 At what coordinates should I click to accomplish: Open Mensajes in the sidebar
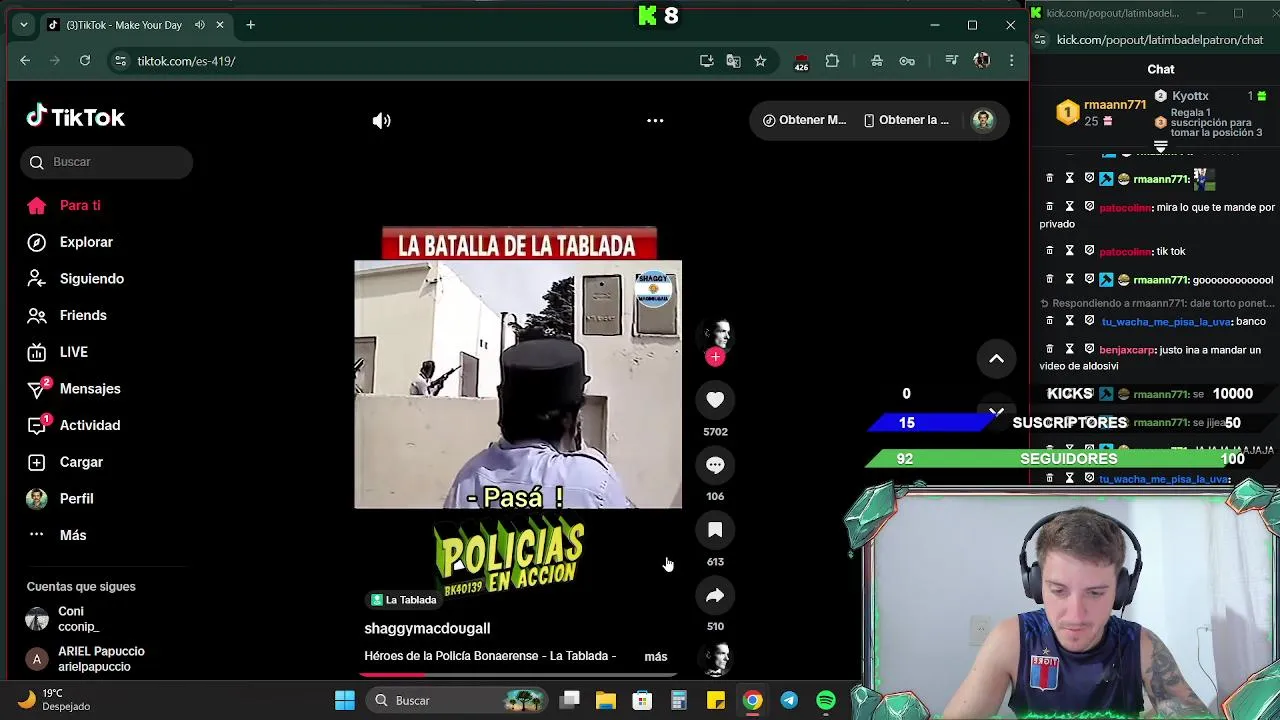coord(90,389)
